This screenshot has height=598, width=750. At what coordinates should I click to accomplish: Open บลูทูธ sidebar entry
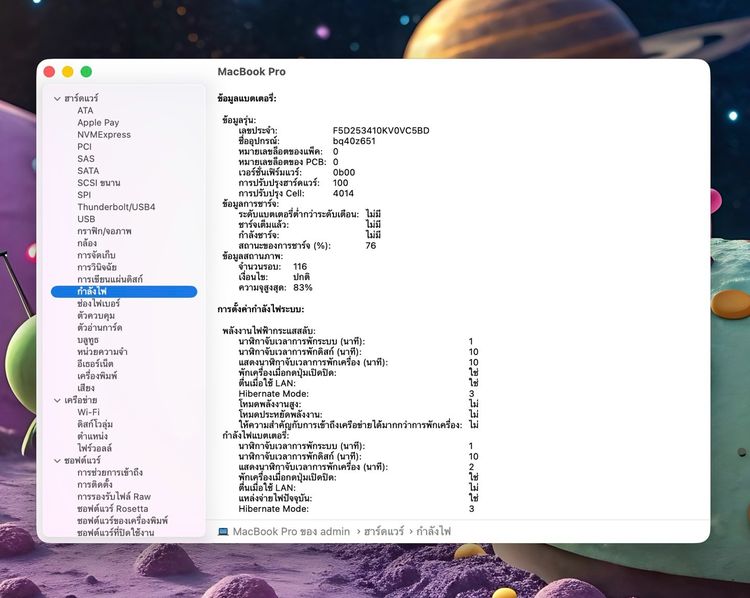tap(88, 340)
